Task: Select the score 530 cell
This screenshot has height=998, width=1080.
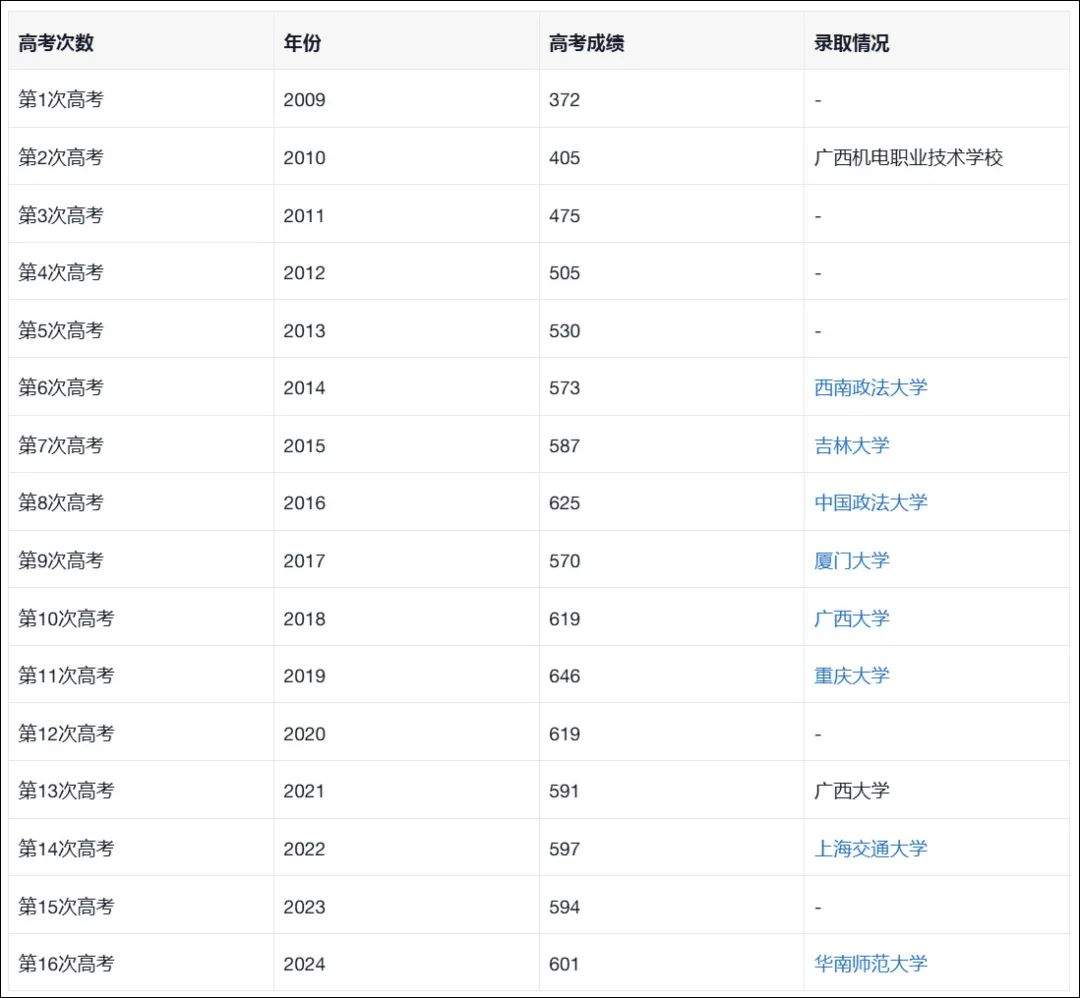Action: (x=672, y=330)
